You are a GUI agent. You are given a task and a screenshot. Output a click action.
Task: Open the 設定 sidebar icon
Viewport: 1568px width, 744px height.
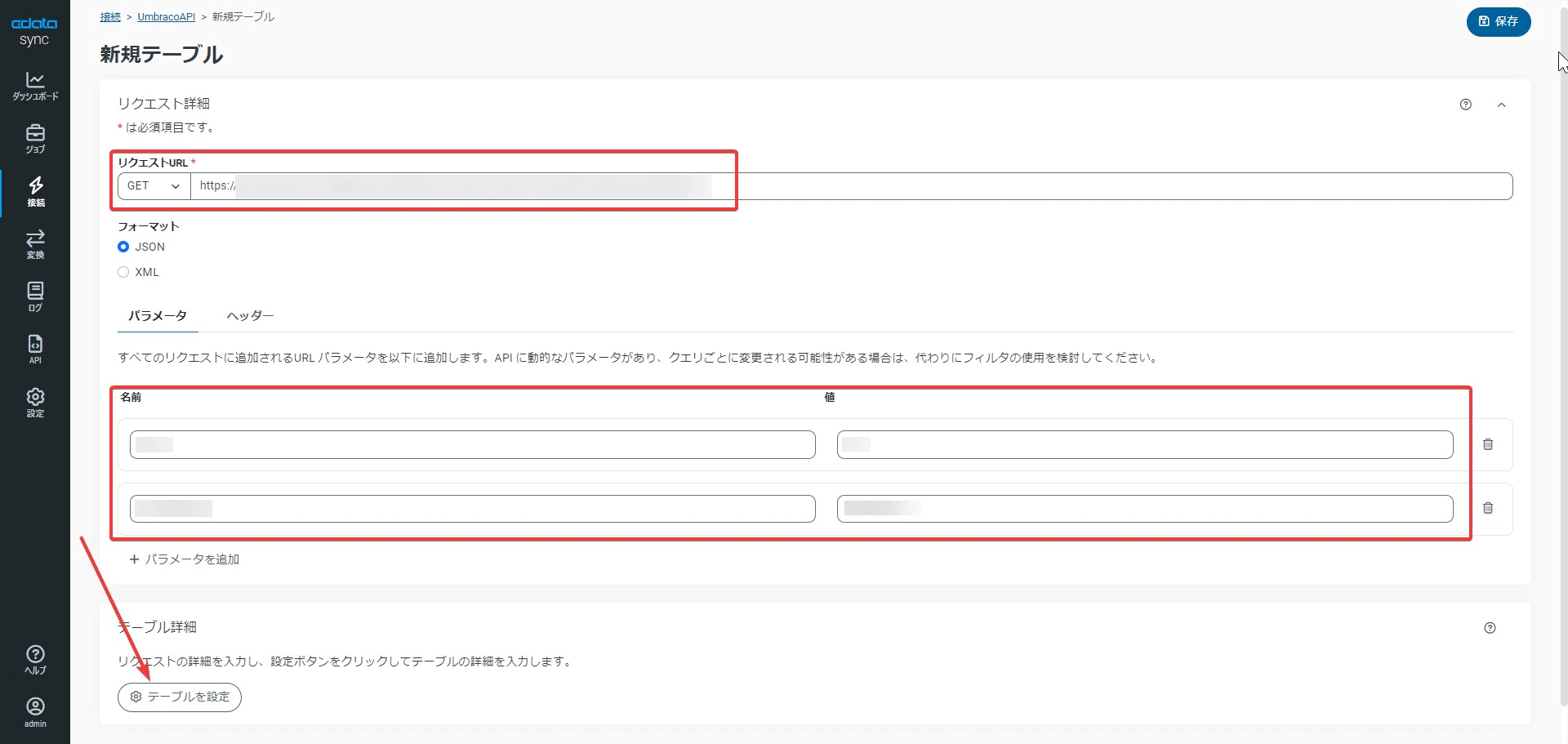pos(35,403)
